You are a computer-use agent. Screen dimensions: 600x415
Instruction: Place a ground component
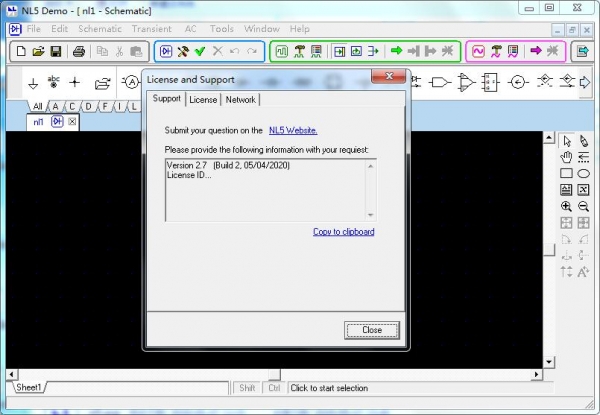click(x=33, y=83)
